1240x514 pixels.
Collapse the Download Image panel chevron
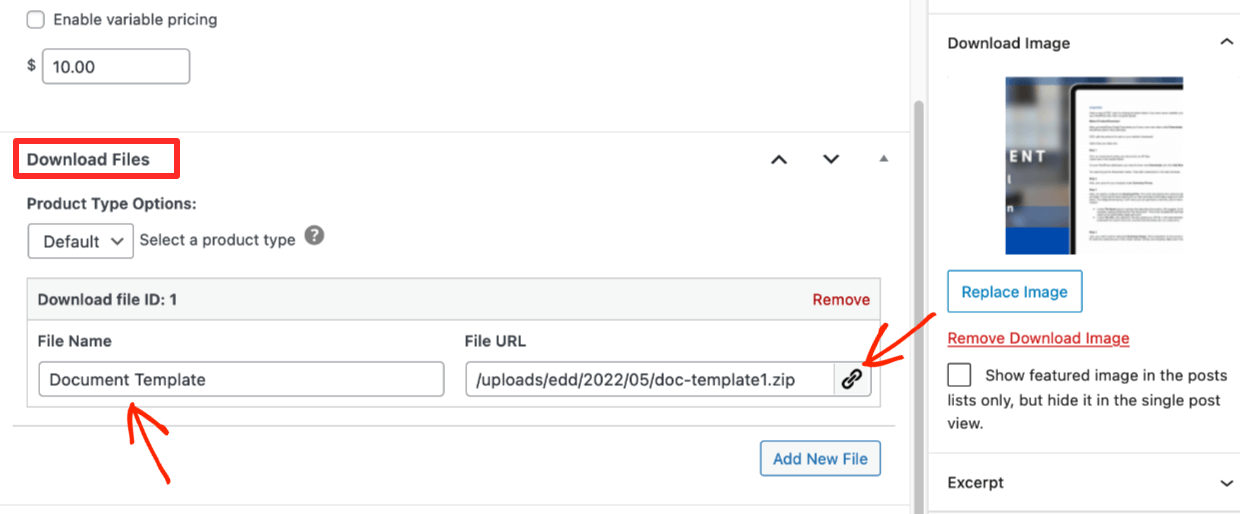(x=1226, y=43)
